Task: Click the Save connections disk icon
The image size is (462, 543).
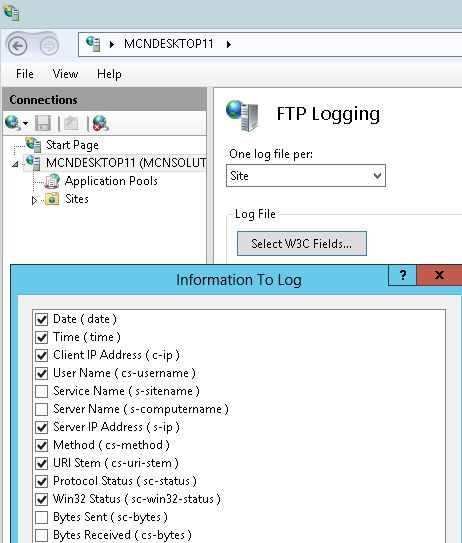Action: point(43,123)
